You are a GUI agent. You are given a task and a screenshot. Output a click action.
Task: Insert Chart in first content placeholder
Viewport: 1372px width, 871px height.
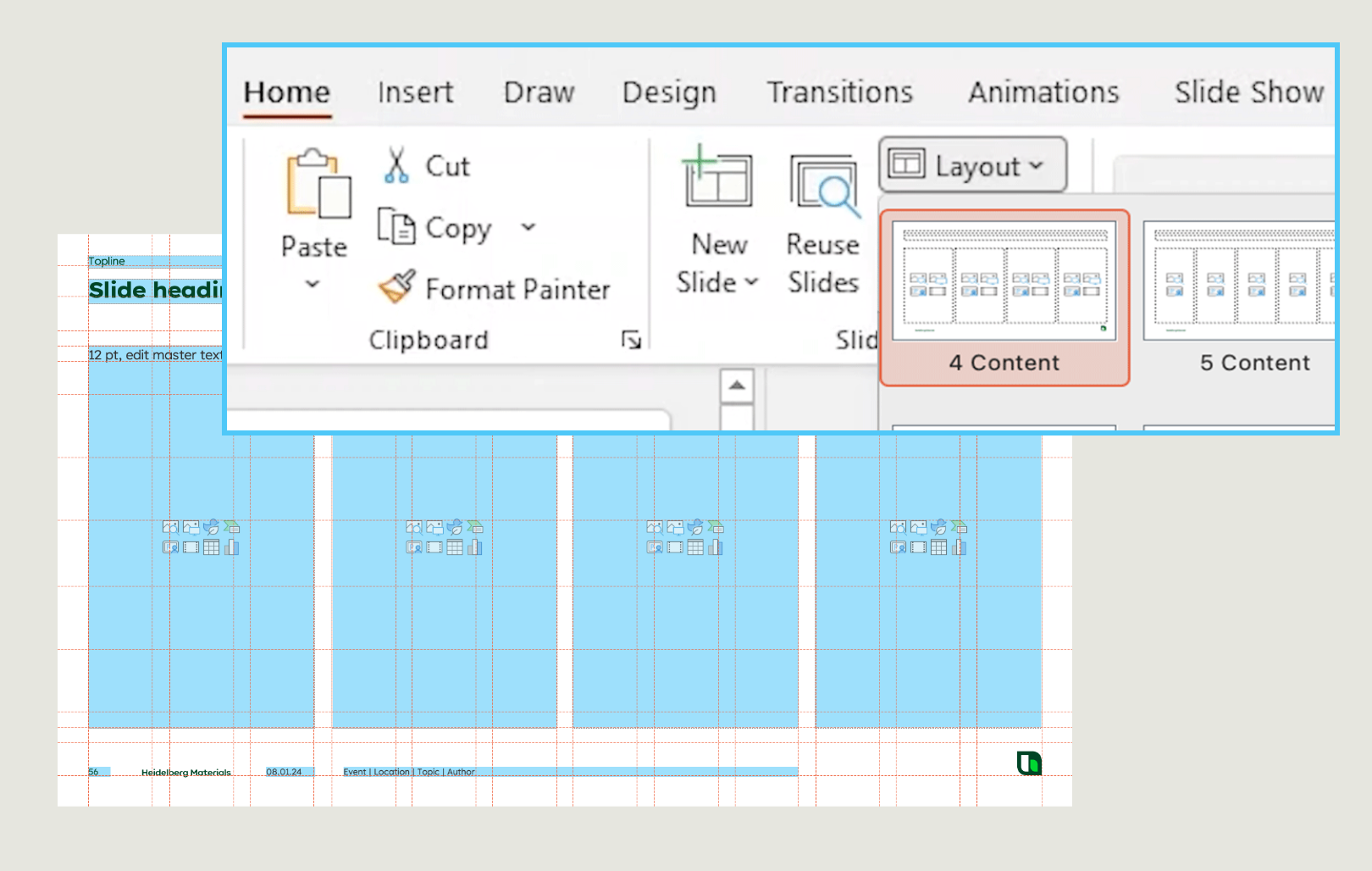pos(231,547)
